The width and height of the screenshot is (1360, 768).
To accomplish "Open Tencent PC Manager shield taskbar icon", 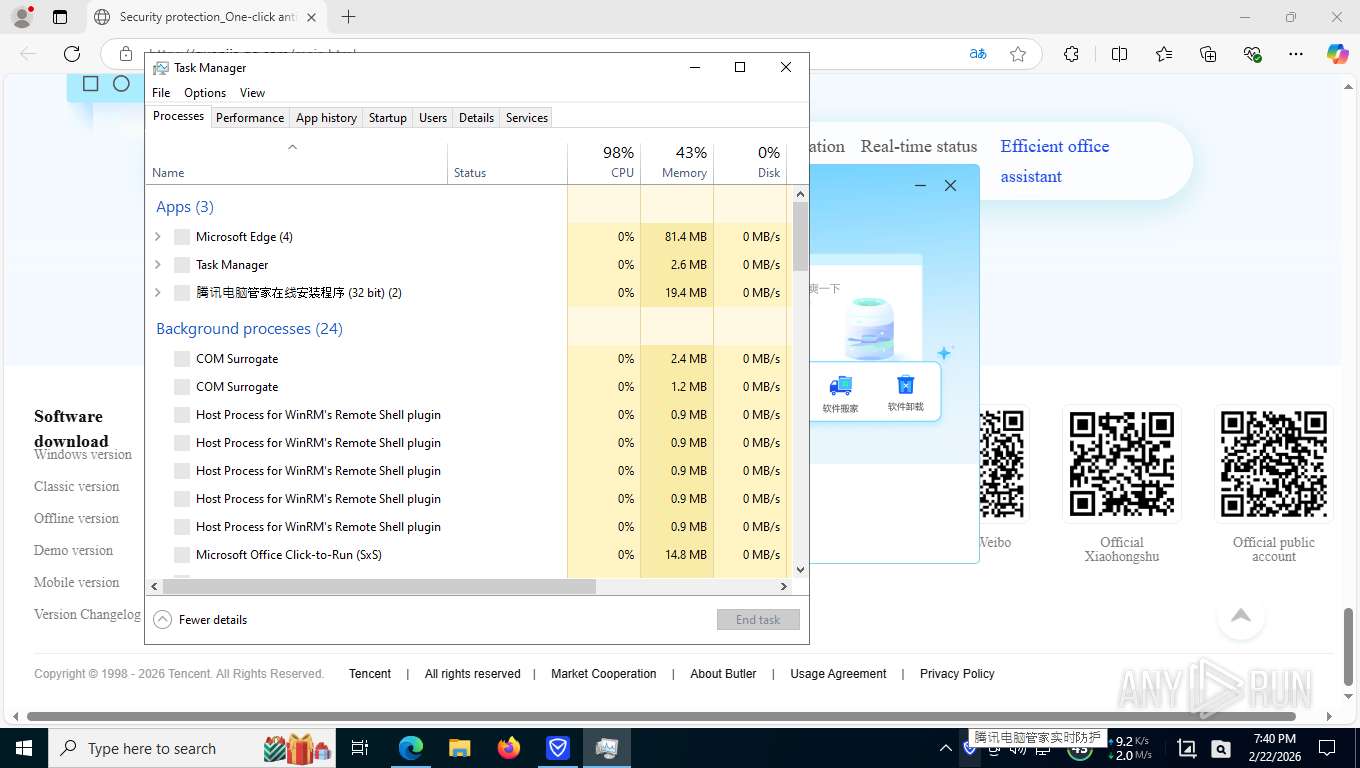I will pyautogui.click(x=558, y=748).
